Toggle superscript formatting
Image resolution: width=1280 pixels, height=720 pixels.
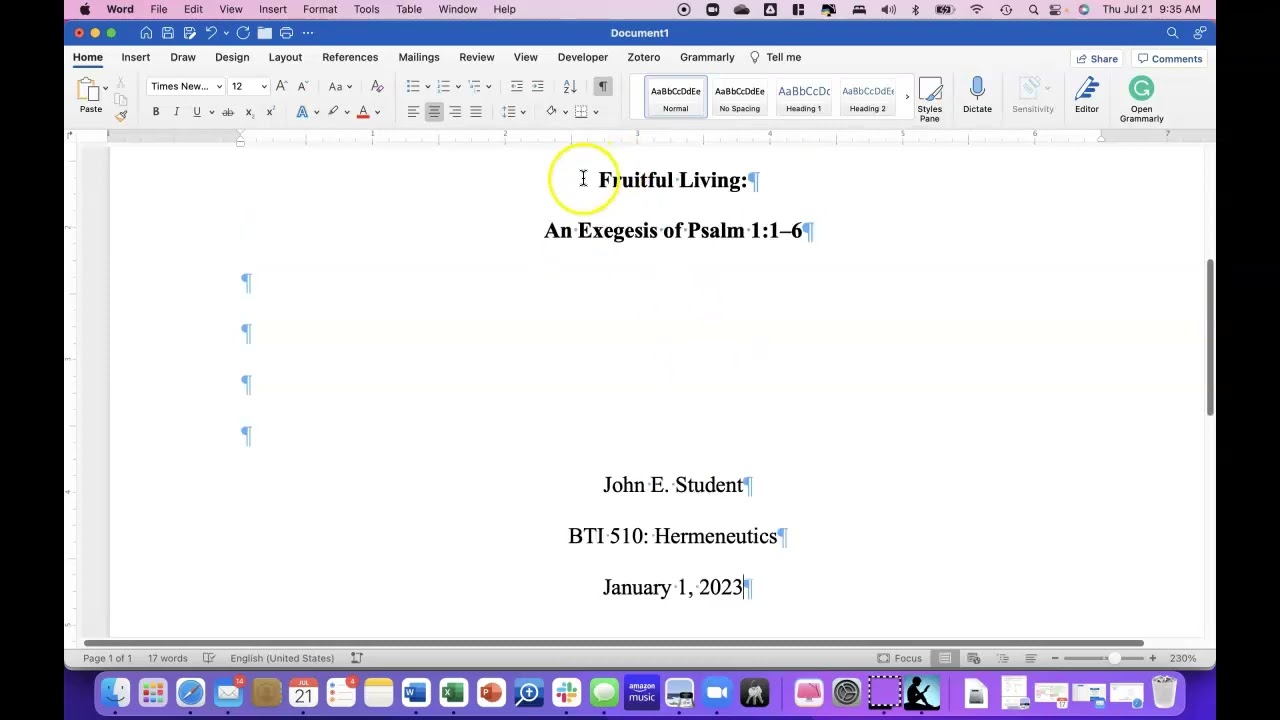click(x=270, y=112)
